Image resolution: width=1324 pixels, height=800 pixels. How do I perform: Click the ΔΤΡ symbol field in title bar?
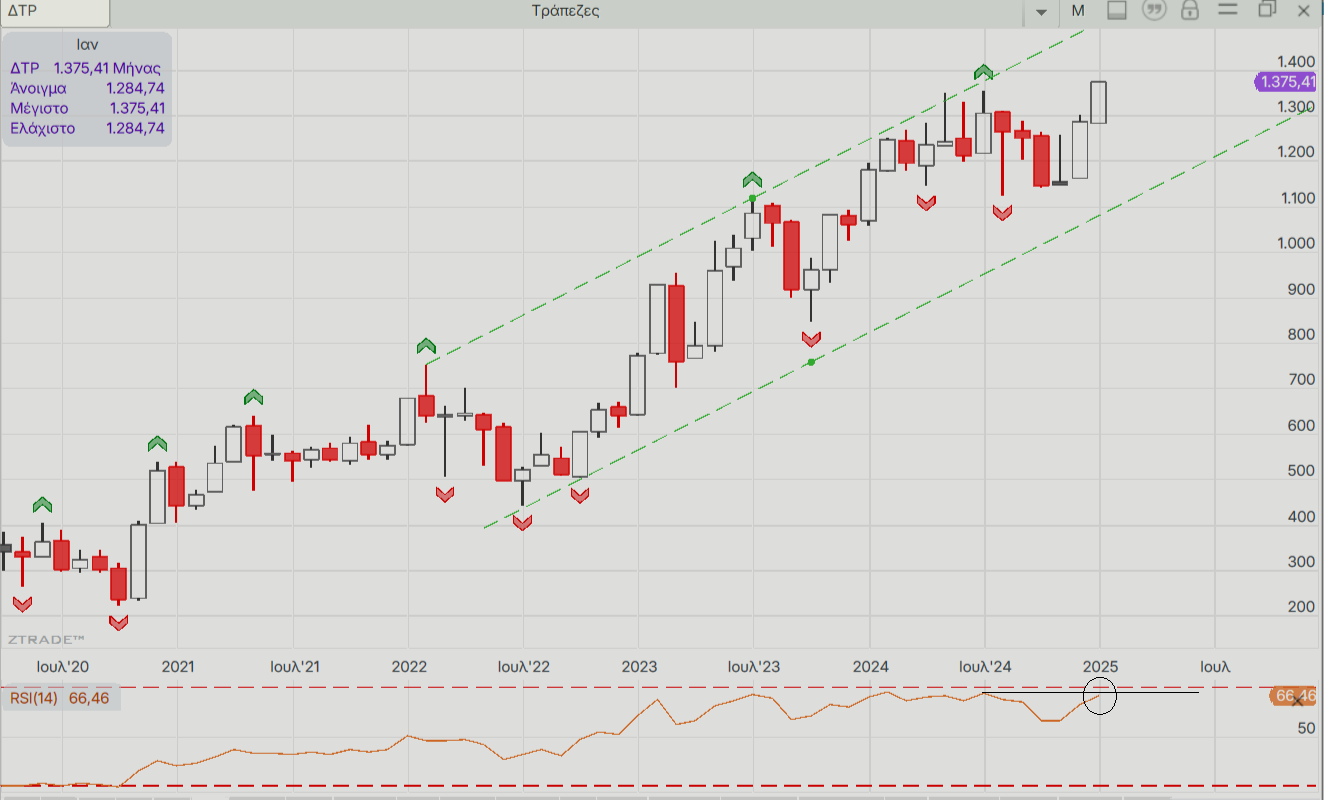55,11
